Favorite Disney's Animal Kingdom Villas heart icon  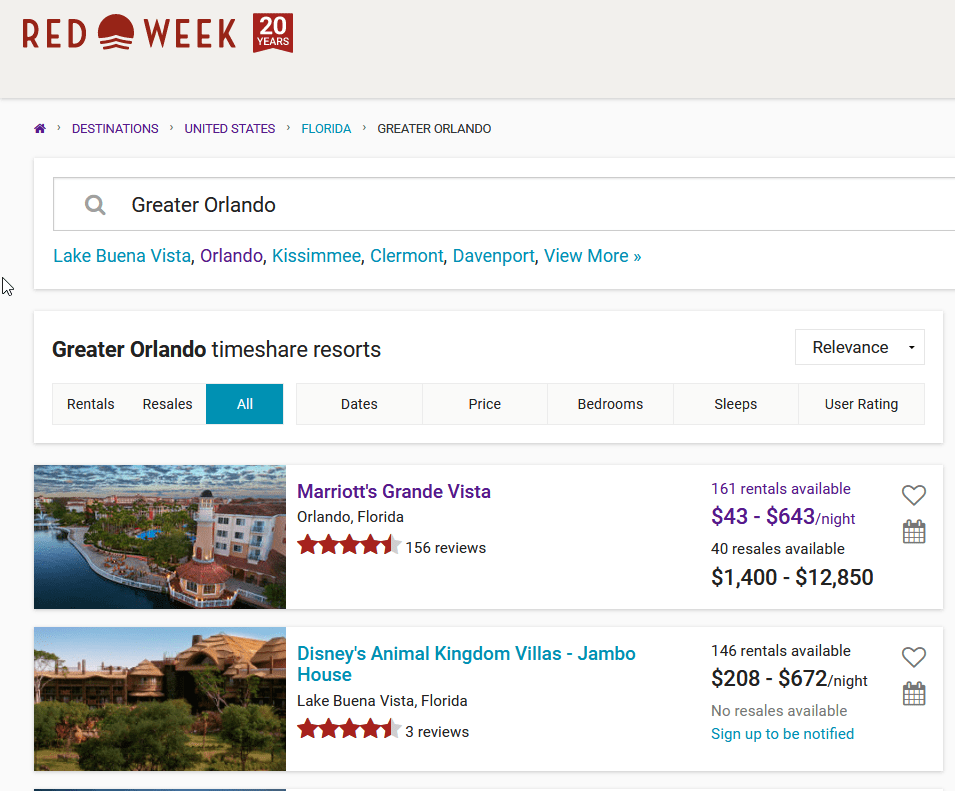[913, 657]
